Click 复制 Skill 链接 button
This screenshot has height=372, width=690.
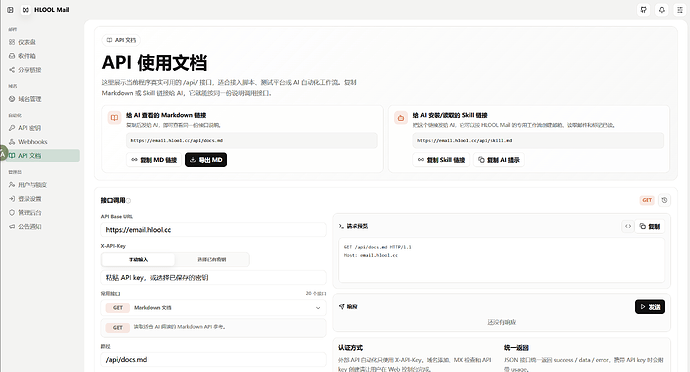pos(441,160)
